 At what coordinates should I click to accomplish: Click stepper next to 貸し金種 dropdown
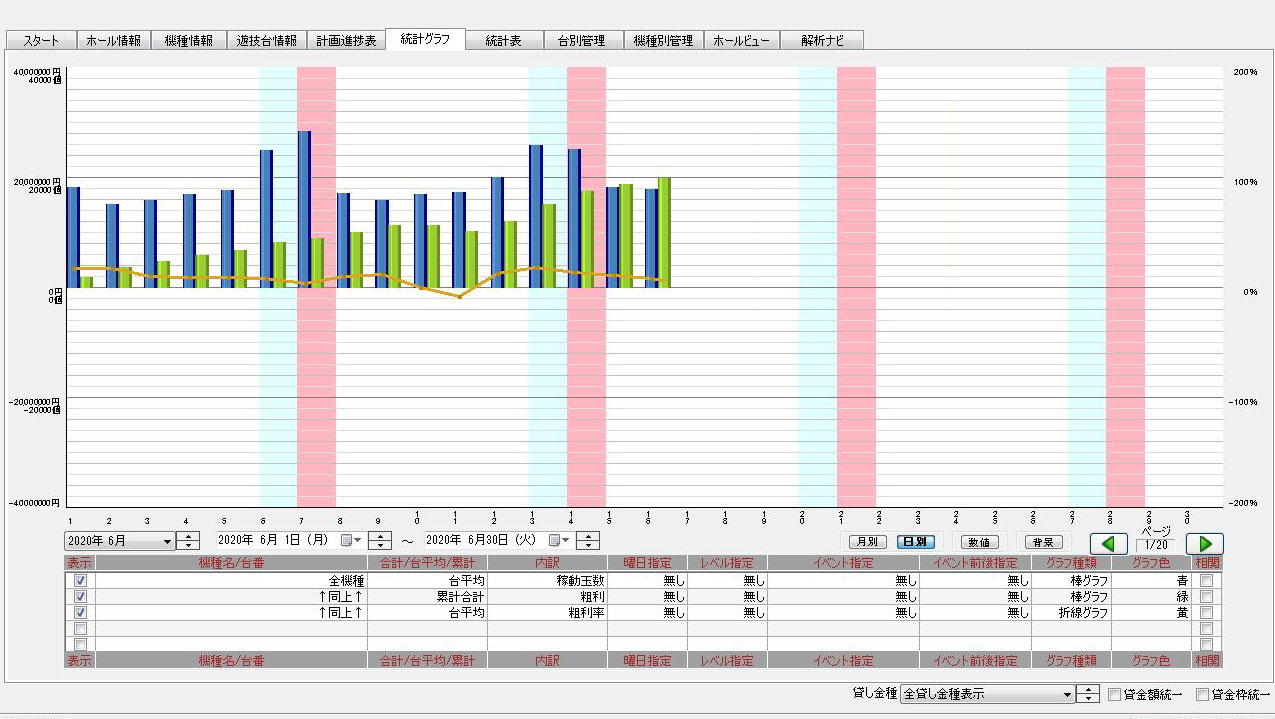click(1088, 694)
